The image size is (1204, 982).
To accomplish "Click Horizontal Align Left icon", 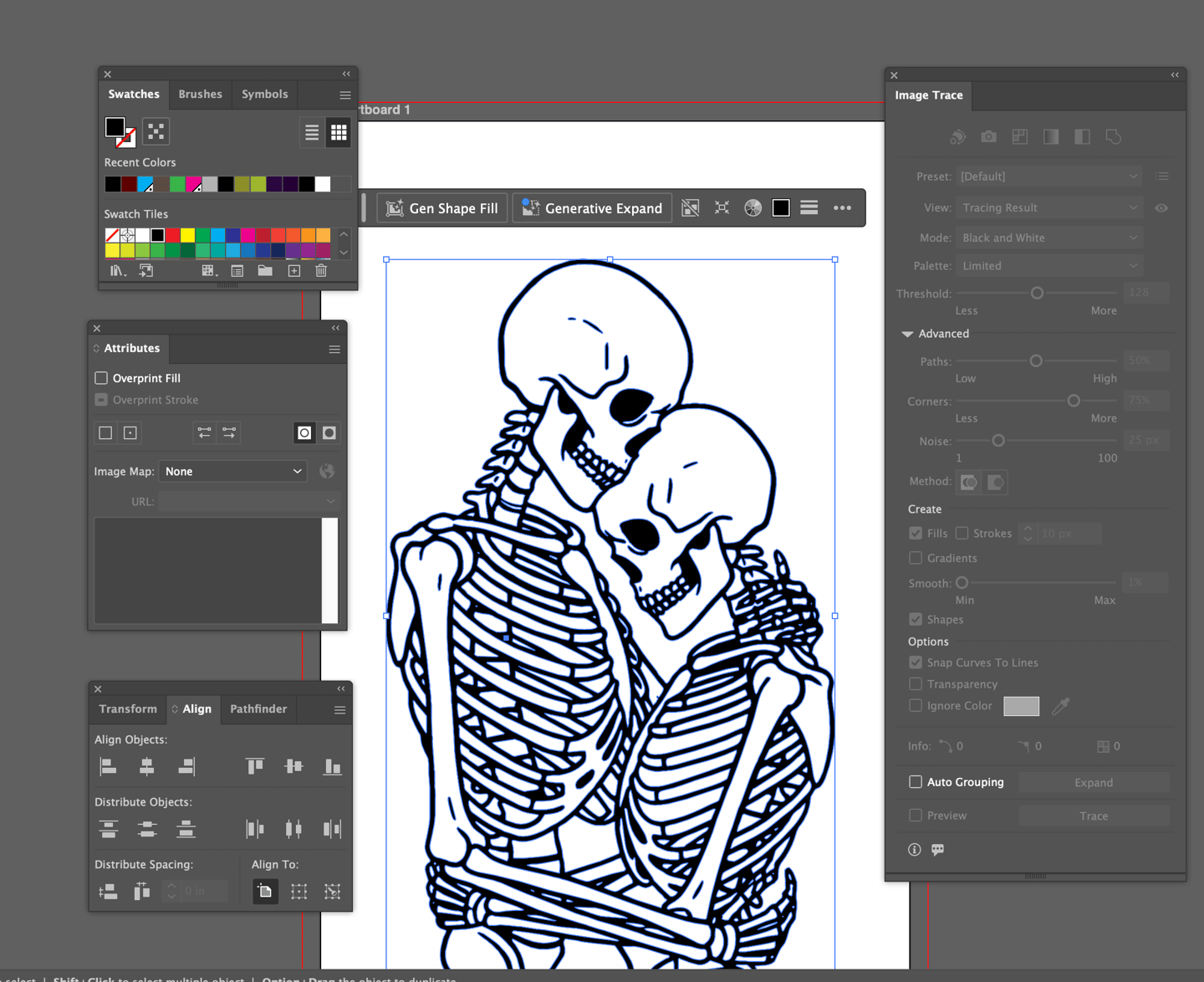I will coord(108,766).
